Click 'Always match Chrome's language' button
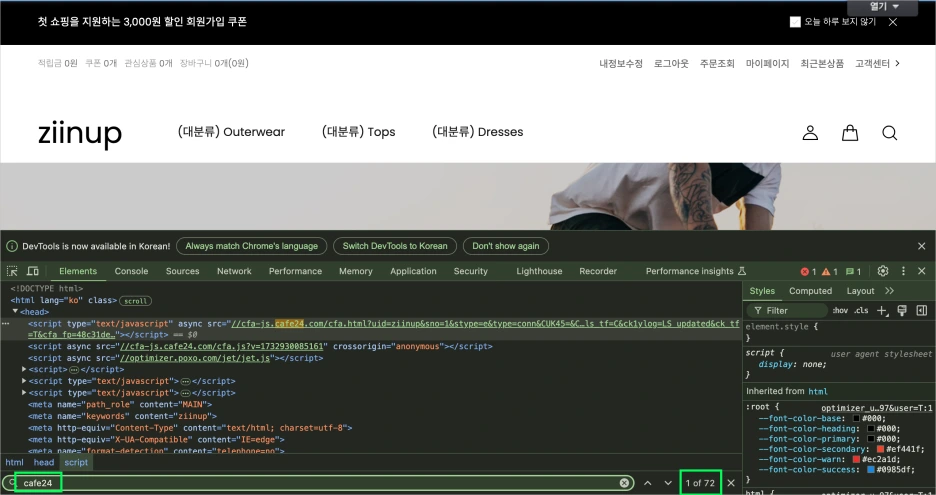The height and width of the screenshot is (495, 936). (251, 246)
